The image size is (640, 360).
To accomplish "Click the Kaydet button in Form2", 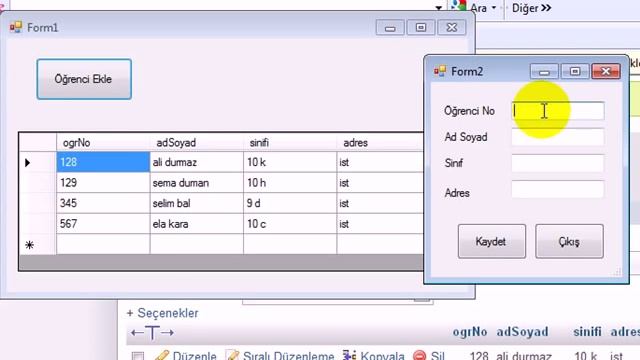I will [491, 241].
